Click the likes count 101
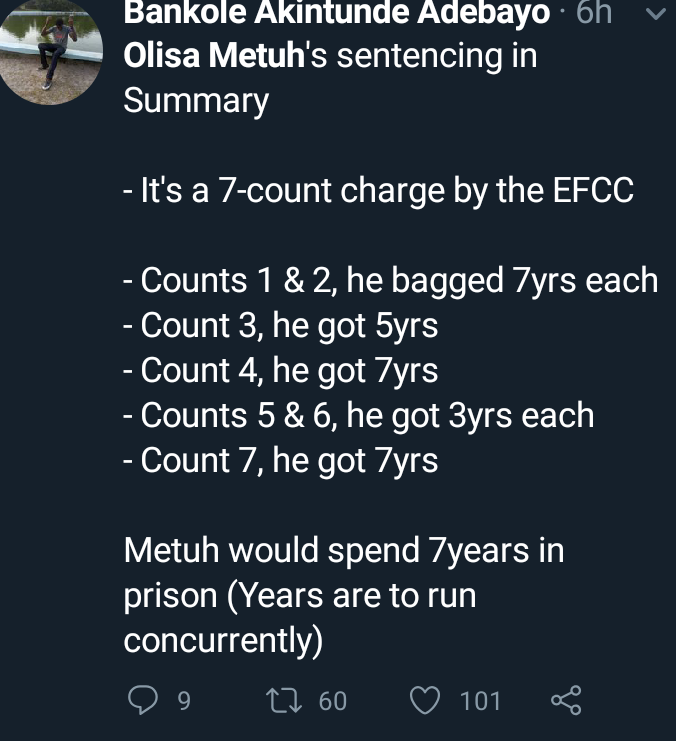 [480, 700]
